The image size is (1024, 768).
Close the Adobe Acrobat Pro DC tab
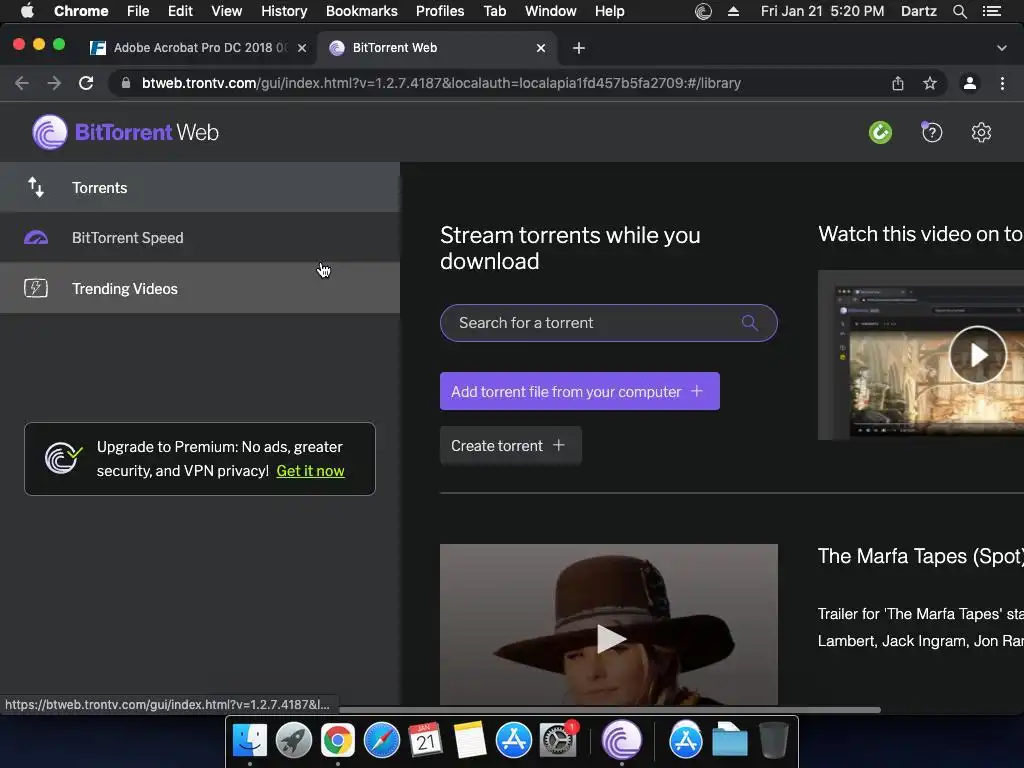click(x=302, y=48)
